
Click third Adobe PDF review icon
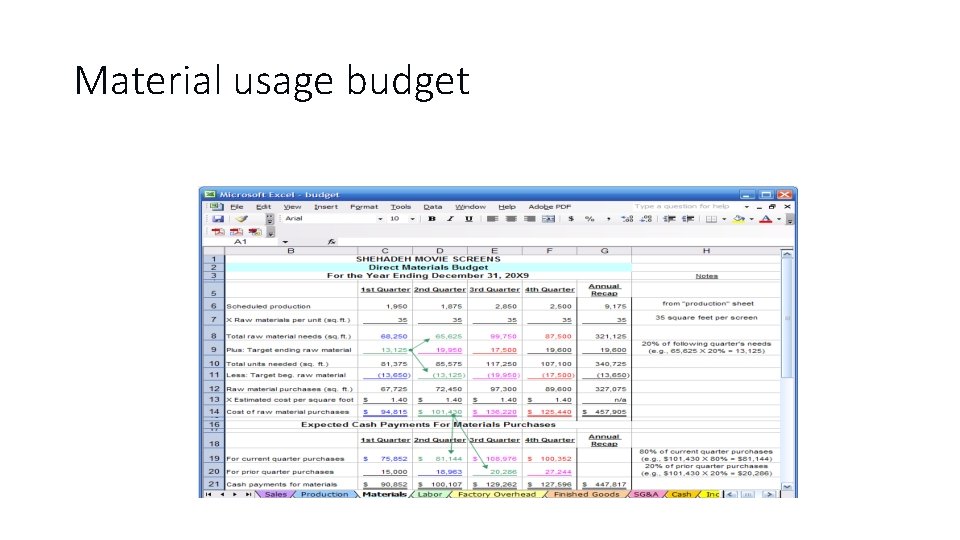tap(255, 231)
